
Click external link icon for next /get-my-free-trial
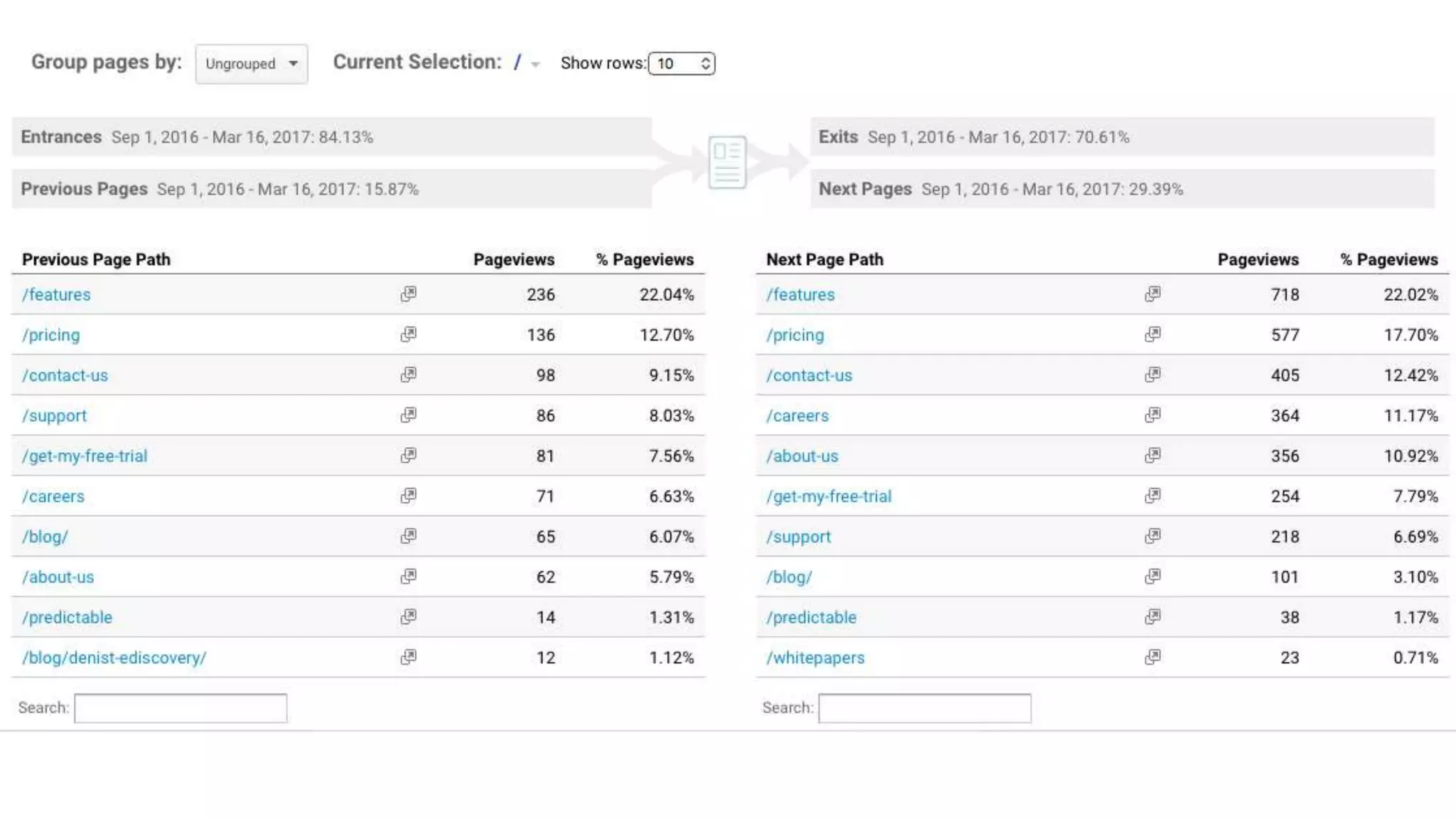click(1152, 496)
